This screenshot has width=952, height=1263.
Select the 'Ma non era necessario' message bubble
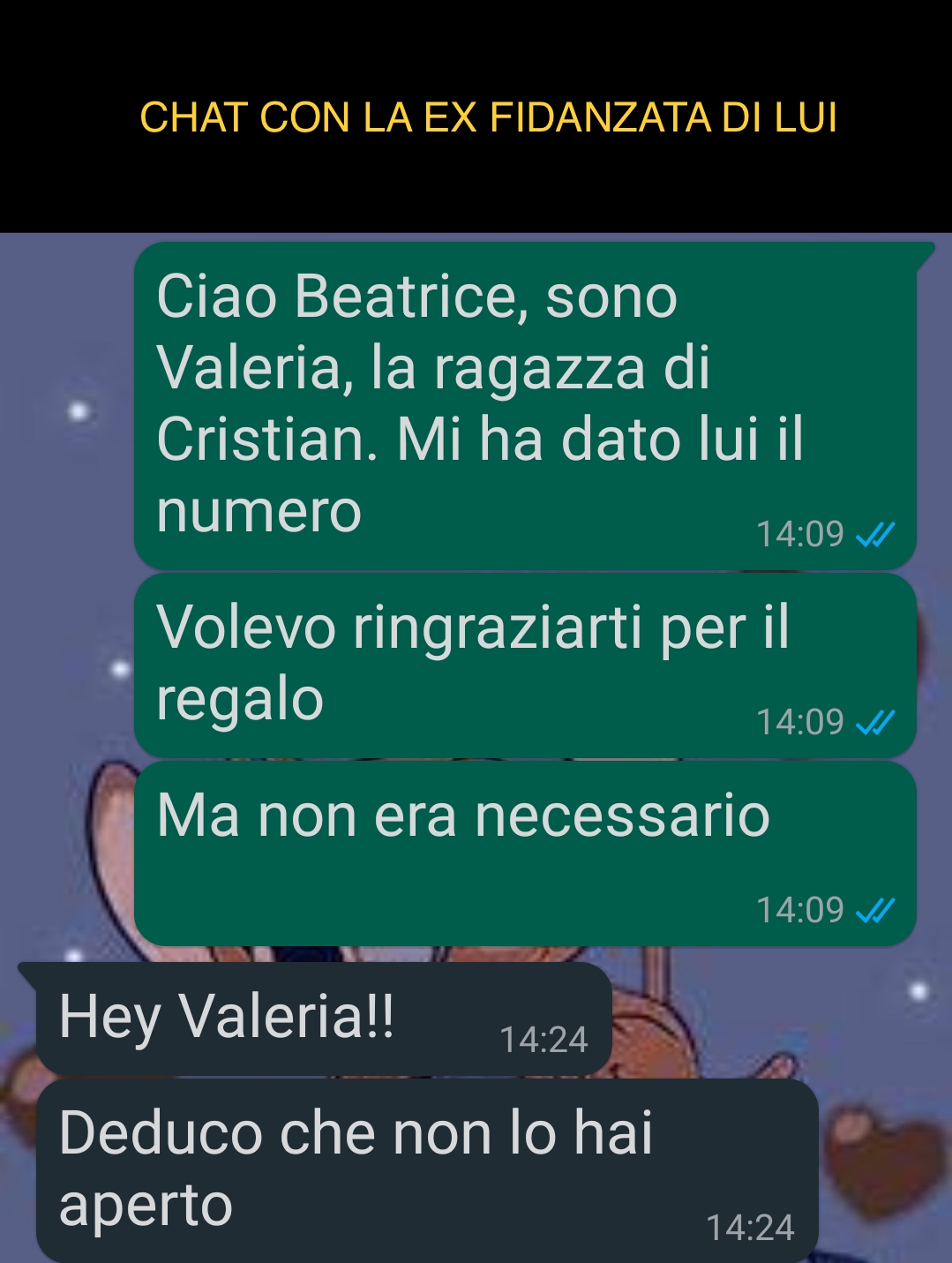click(x=526, y=853)
